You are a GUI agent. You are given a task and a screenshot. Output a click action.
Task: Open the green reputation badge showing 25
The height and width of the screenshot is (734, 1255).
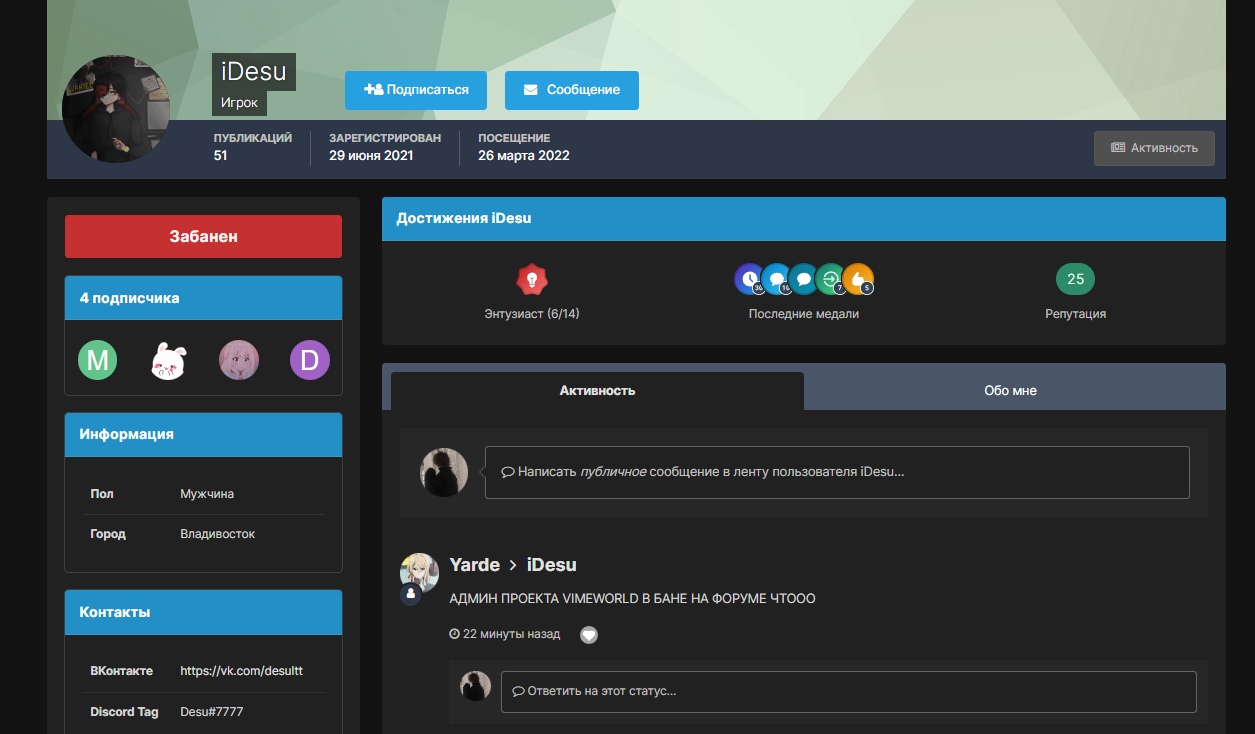(1075, 279)
